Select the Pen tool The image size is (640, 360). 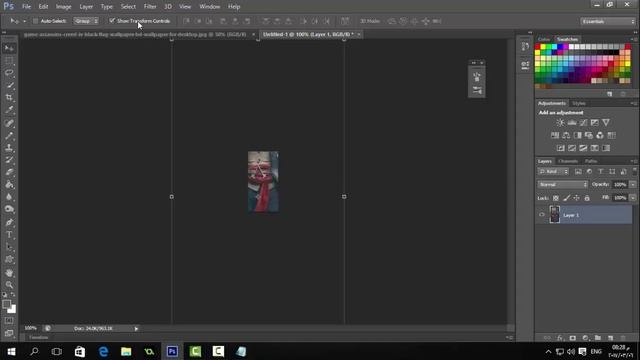coord(9,222)
